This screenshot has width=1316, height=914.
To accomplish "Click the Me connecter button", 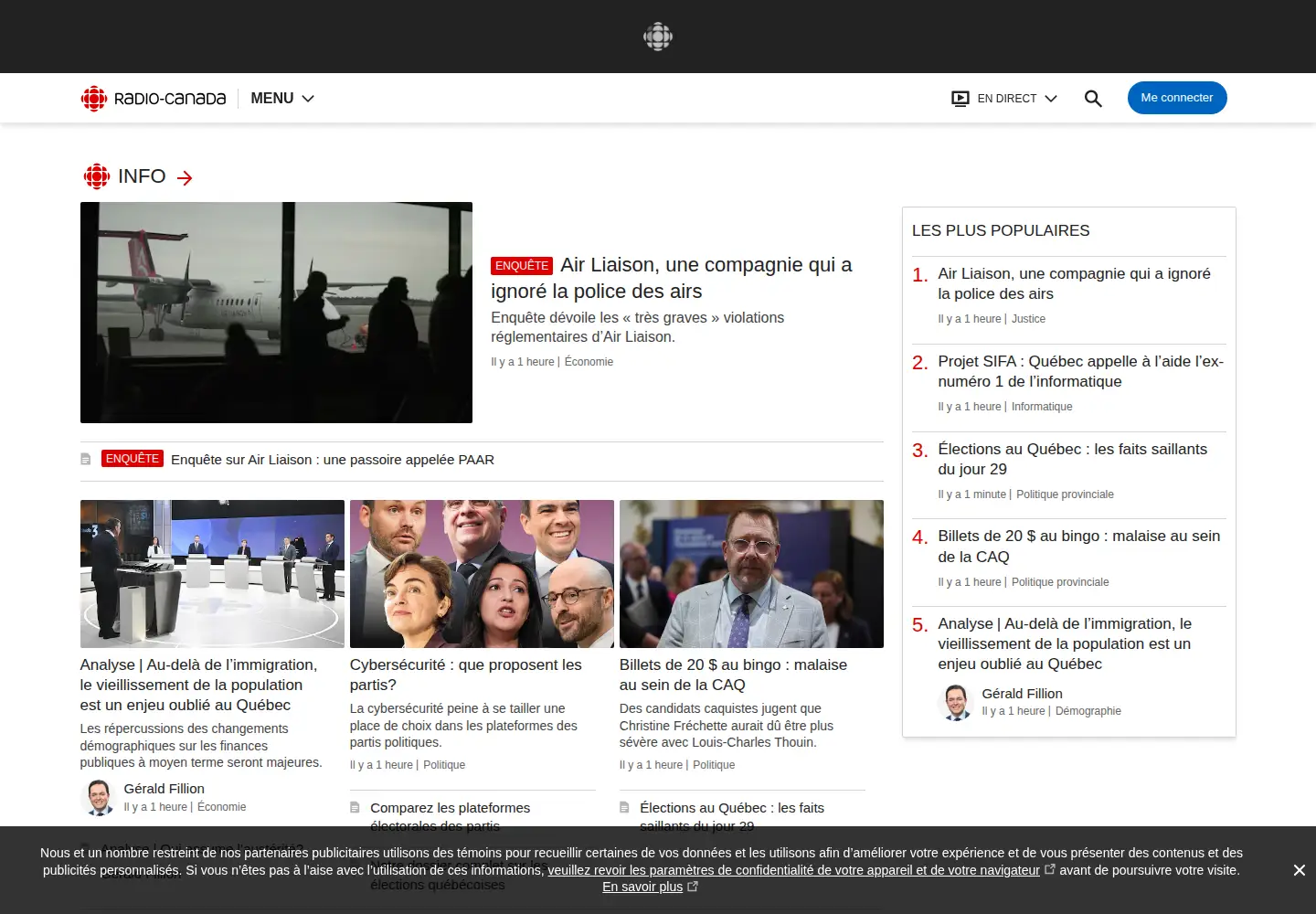I will (1177, 98).
